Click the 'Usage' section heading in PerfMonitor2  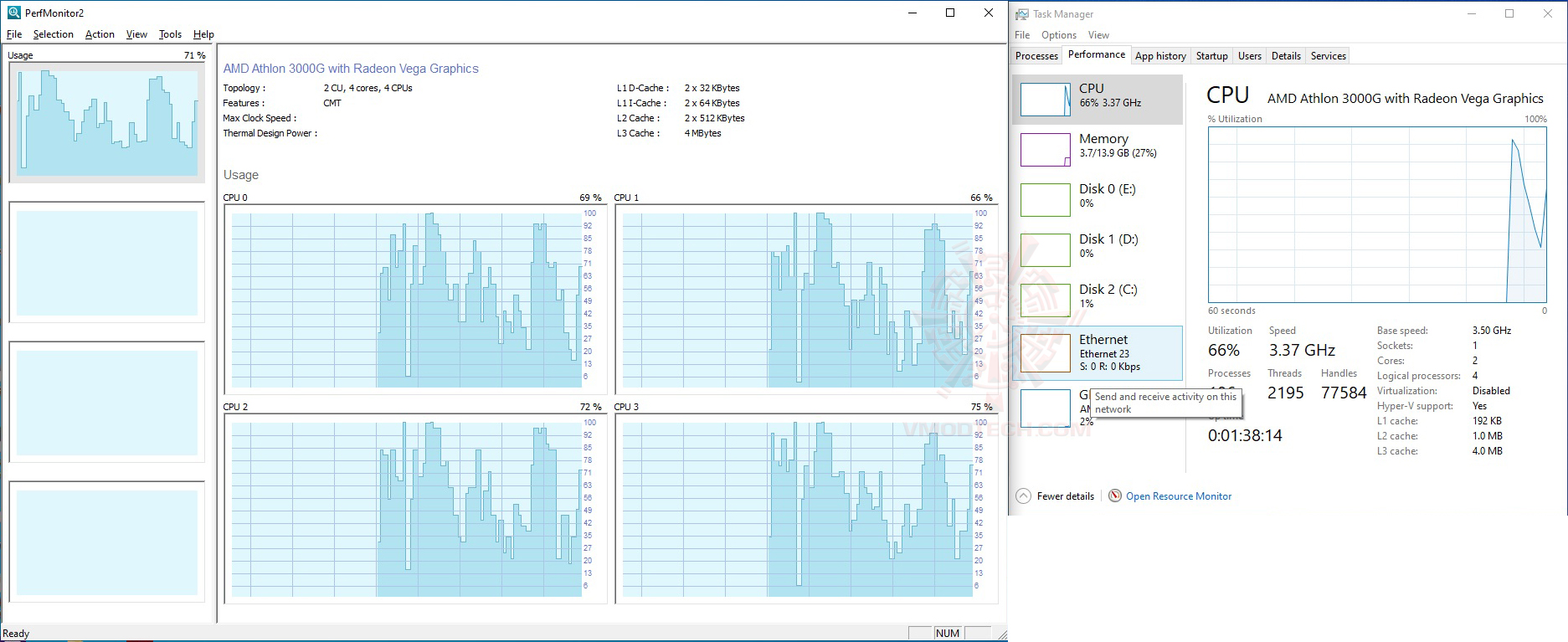click(241, 175)
